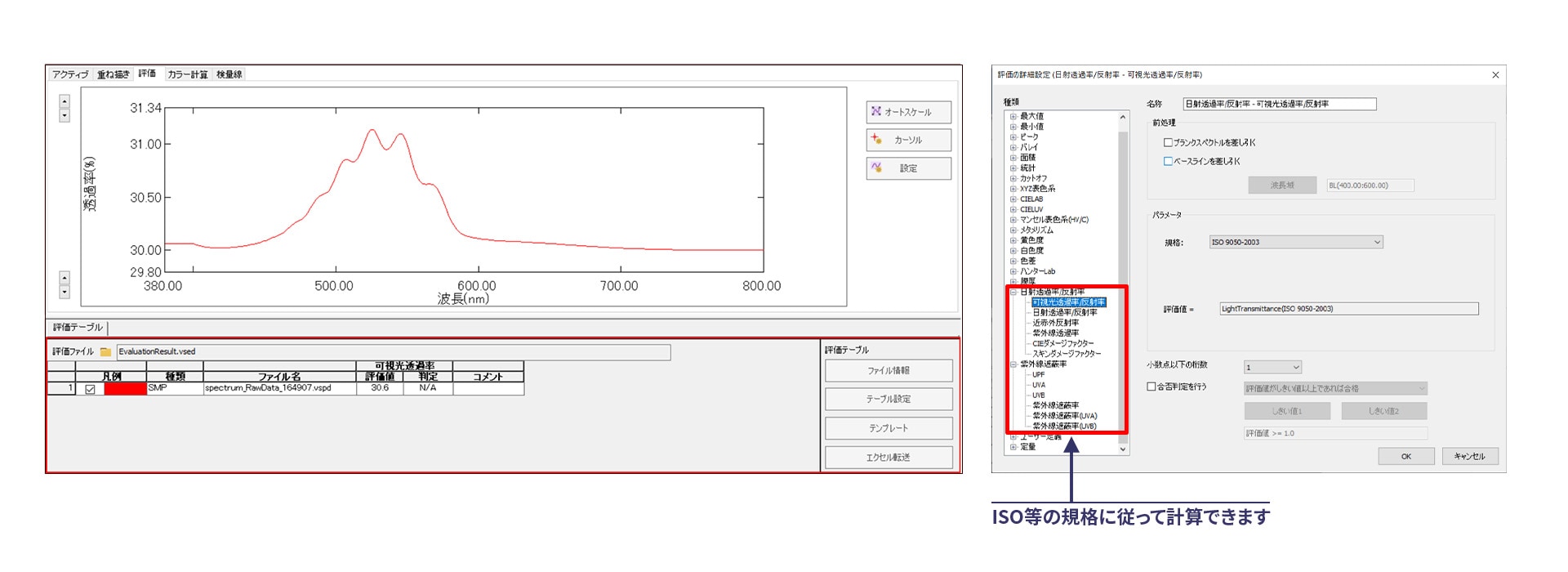
Task: Expand the 最大値 tree node
Action: tap(1013, 117)
